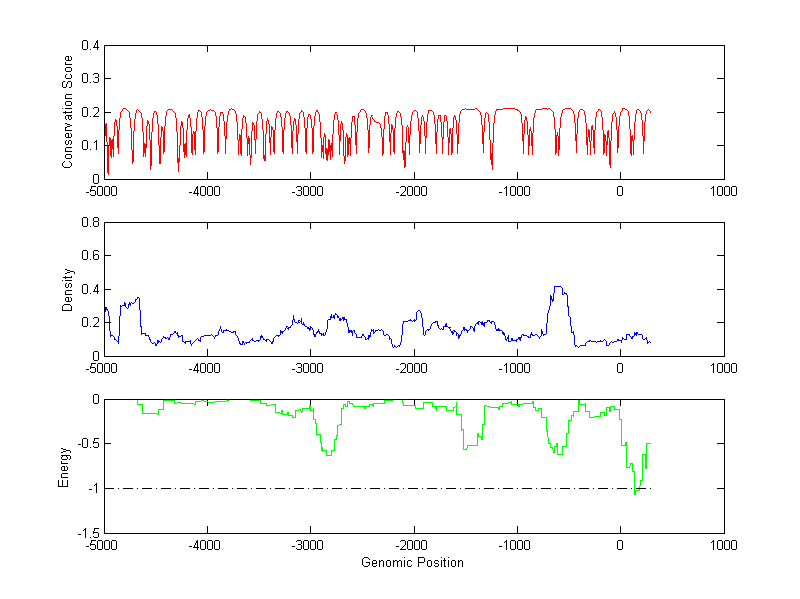The width and height of the screenshot is (800, 599).
Task: Select the green energy dip near -2800
Action: click(327, 451)
